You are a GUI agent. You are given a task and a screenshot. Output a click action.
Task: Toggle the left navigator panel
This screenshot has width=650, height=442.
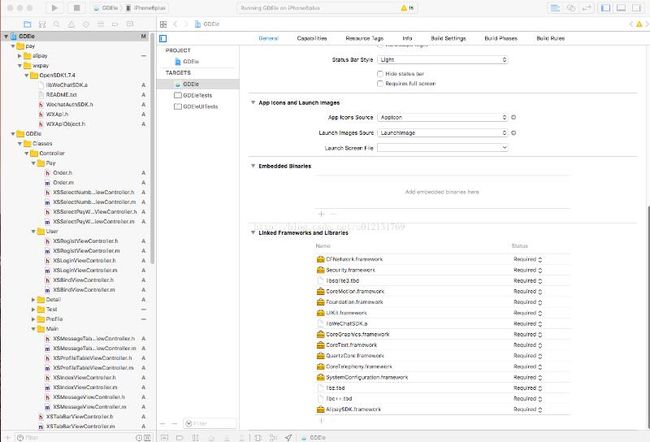tap(606, 8)
